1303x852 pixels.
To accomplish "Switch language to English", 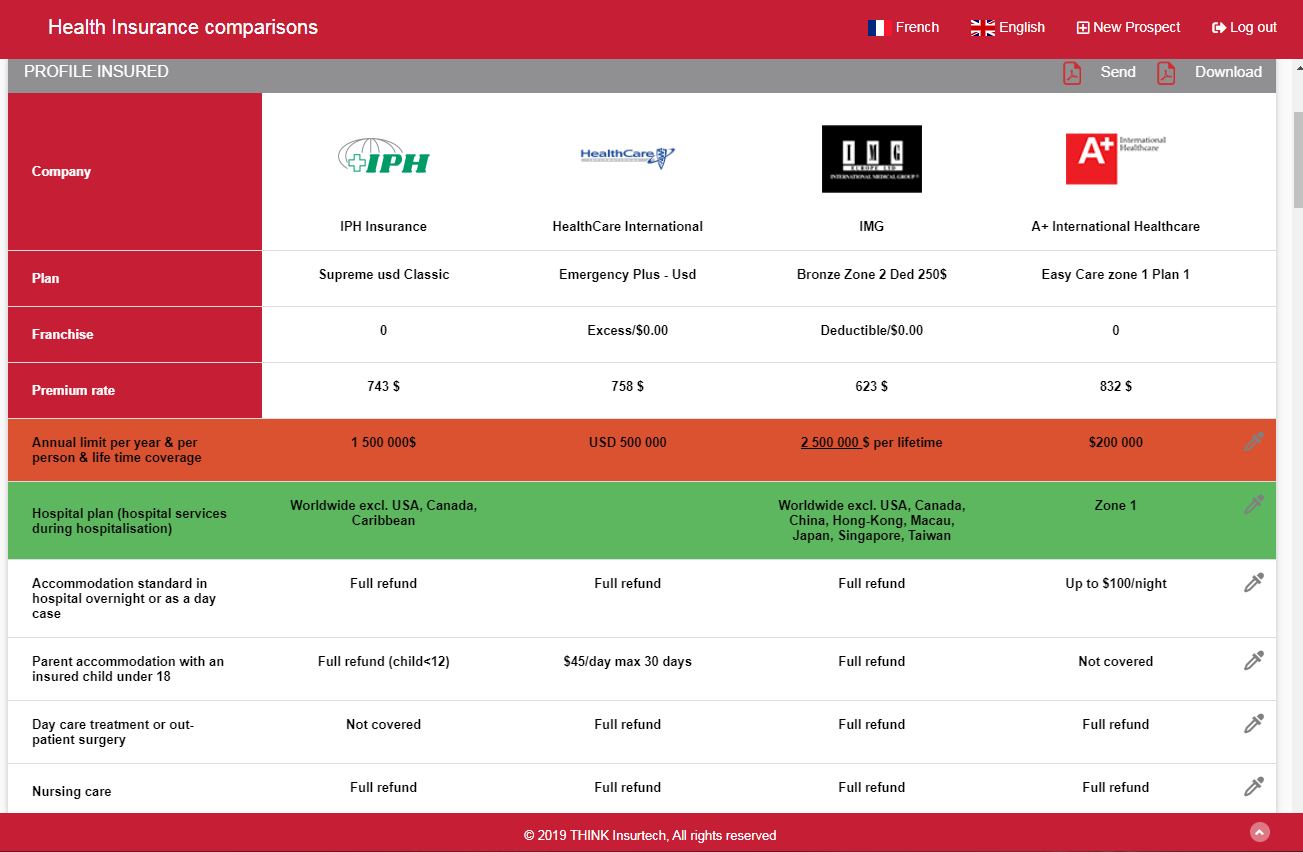I will pyautogui.click(x=1008, y=28).
